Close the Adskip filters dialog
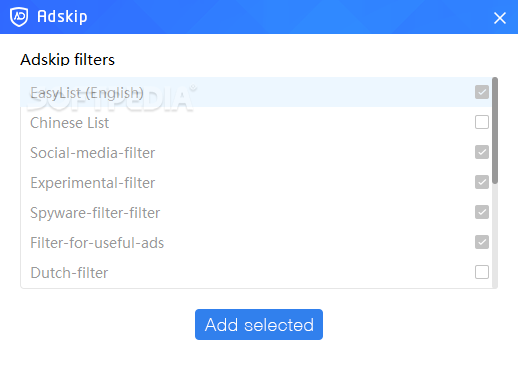Image resolution: width=518 pixels, height=371 pixels. (500, 18)
